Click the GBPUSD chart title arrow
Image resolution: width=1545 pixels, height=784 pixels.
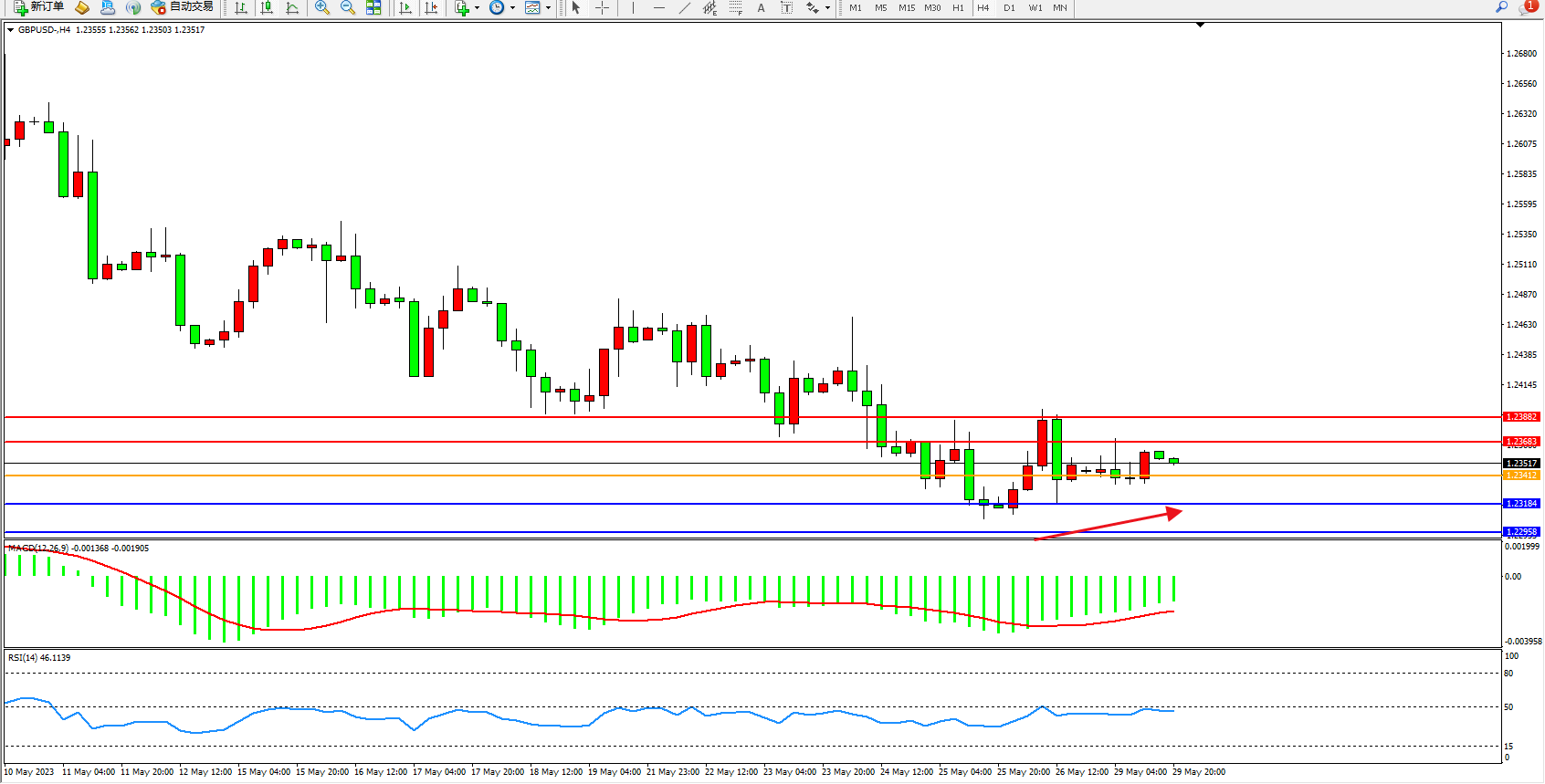(x=10, y=30)
